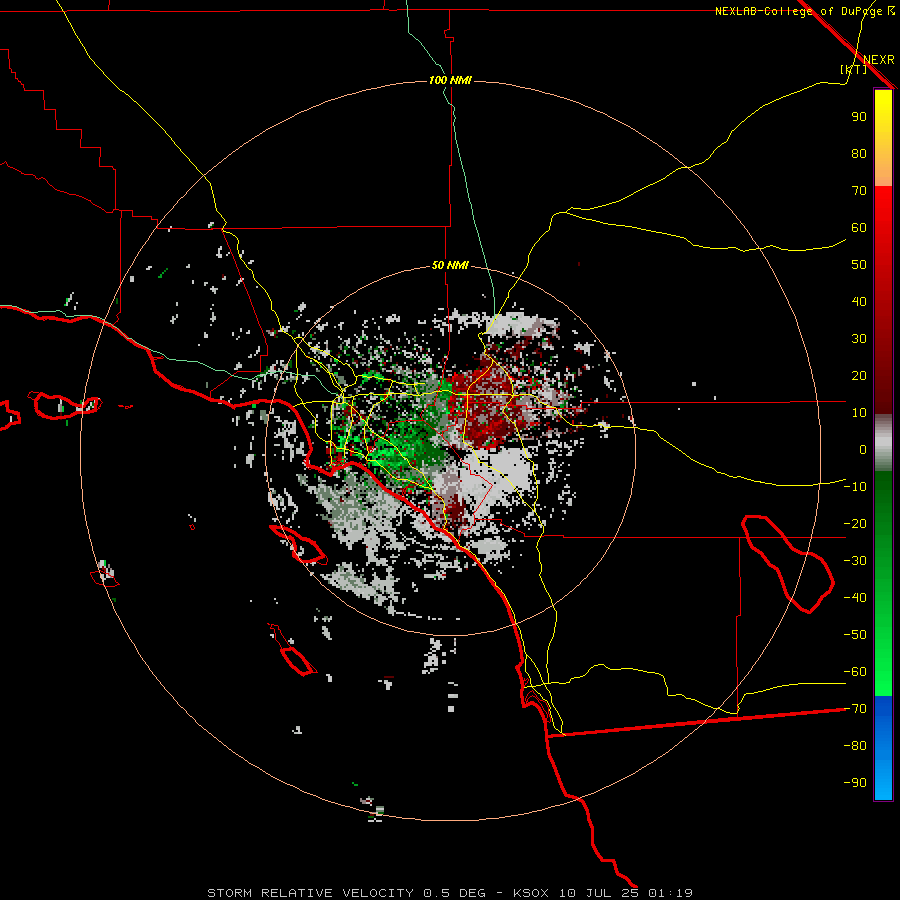Select the -20 scale value

coord(855,523)
